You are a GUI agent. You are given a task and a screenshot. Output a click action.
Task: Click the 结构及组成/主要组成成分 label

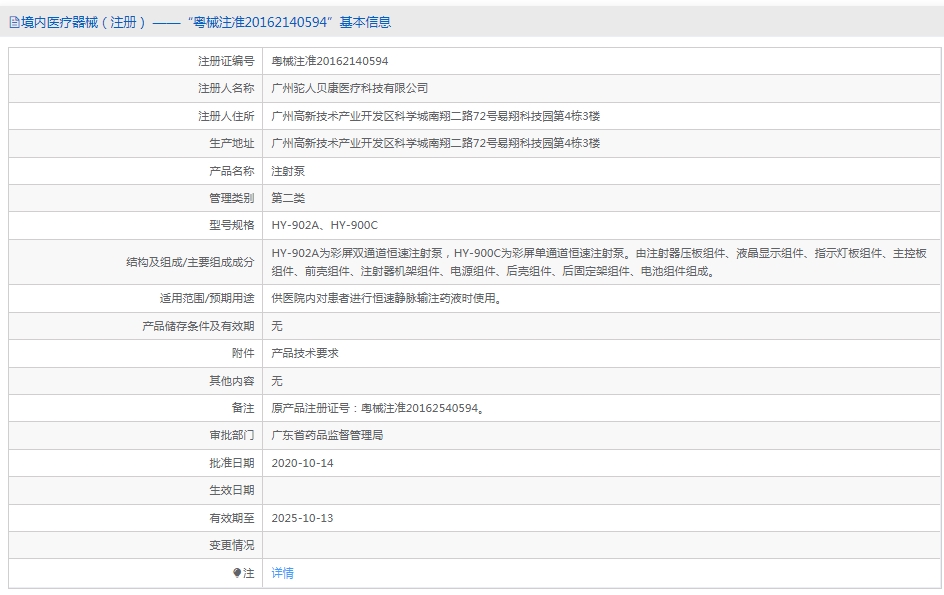[x=190, y=263]
